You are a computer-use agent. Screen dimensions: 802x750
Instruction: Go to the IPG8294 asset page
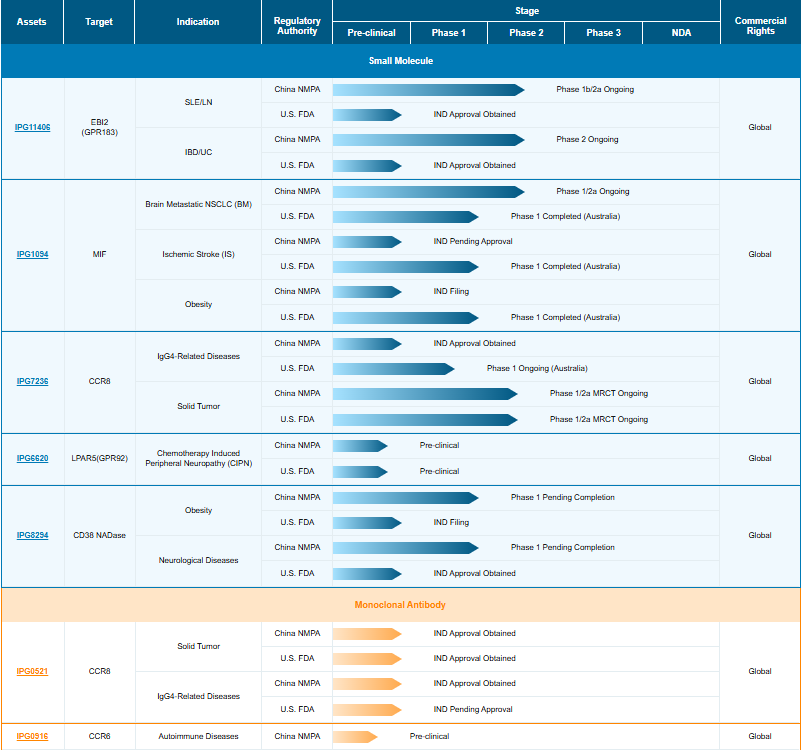[32, 535]
